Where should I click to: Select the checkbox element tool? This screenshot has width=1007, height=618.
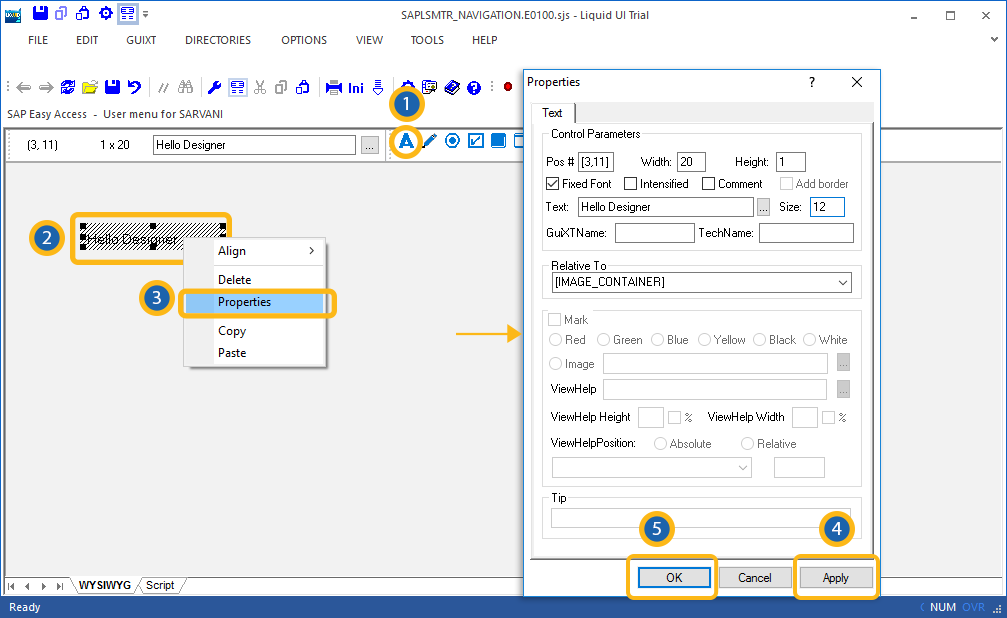click(x=476, y=141)
